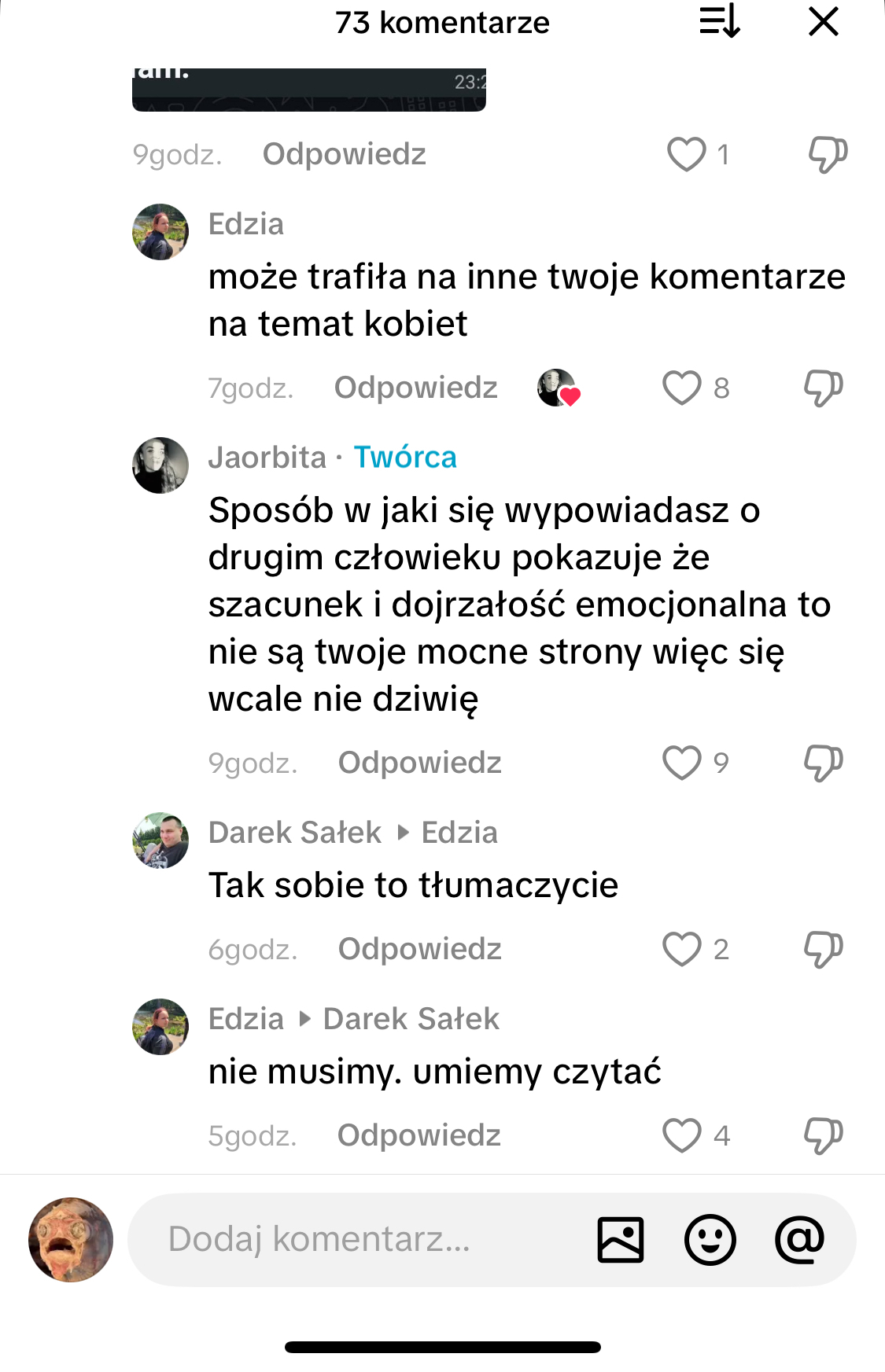Insert a mention with @ icon
The image size is (885, 1372).
tap(799, 1240)
